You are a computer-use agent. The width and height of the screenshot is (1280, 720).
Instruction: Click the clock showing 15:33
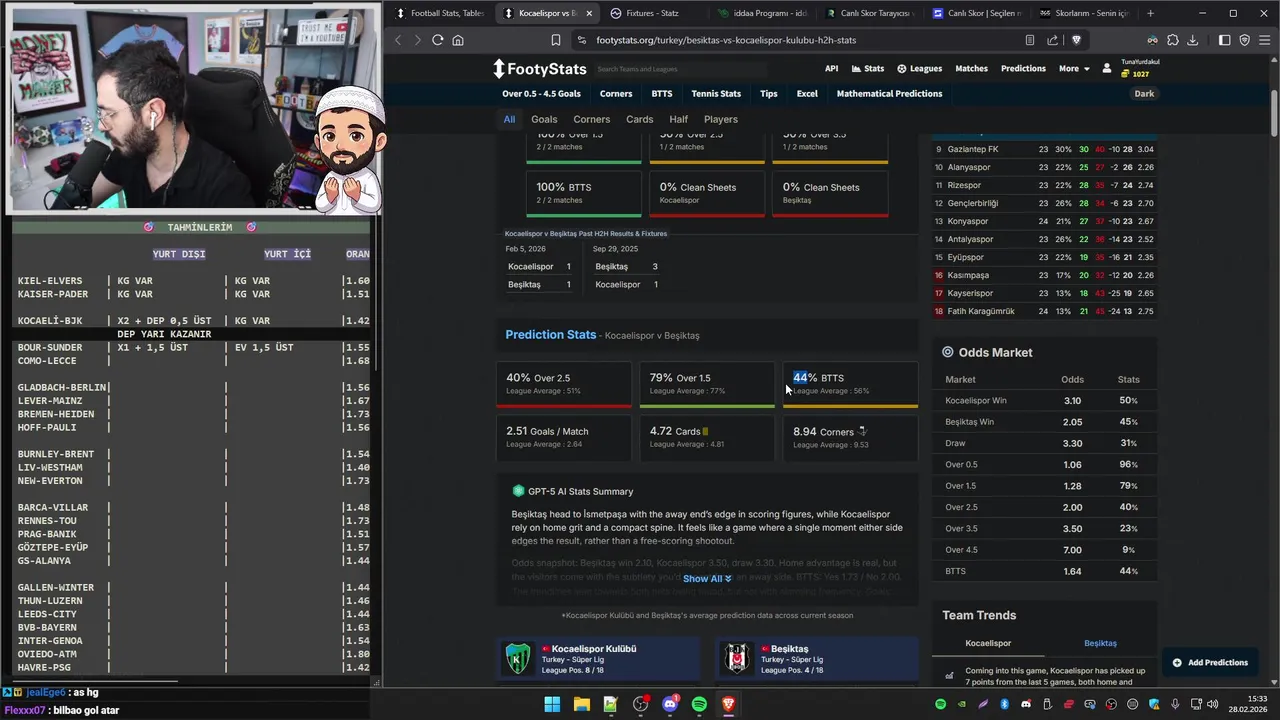(x=1257, y=698)
